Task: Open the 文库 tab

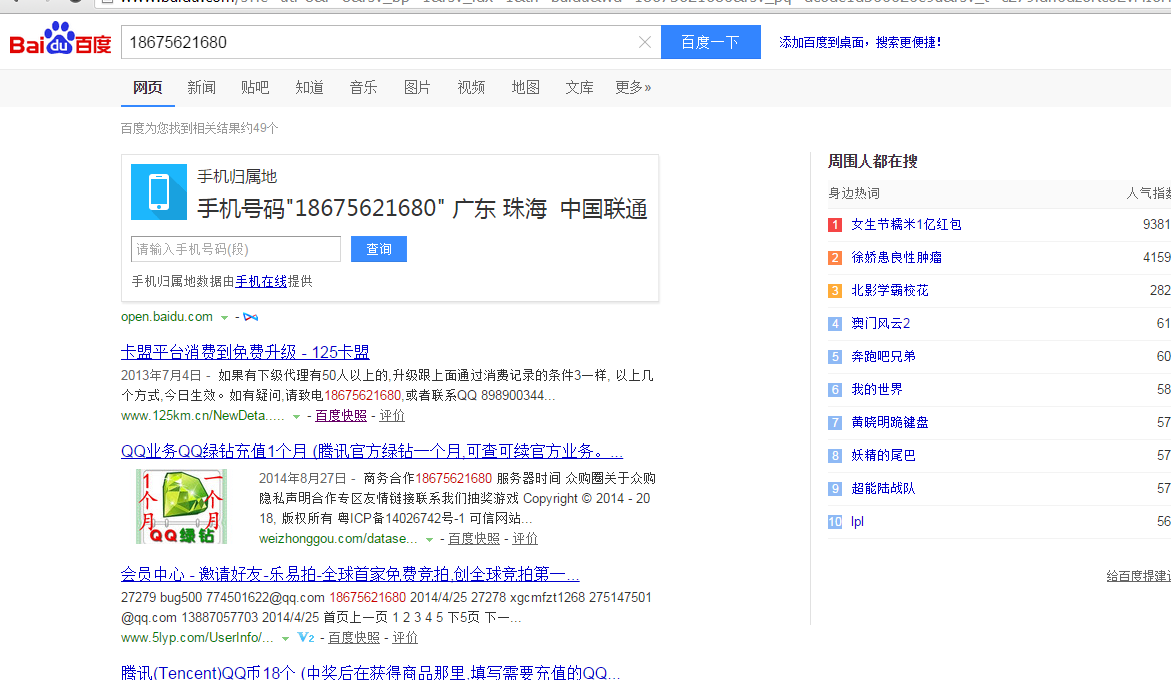Action: (580, 87)
